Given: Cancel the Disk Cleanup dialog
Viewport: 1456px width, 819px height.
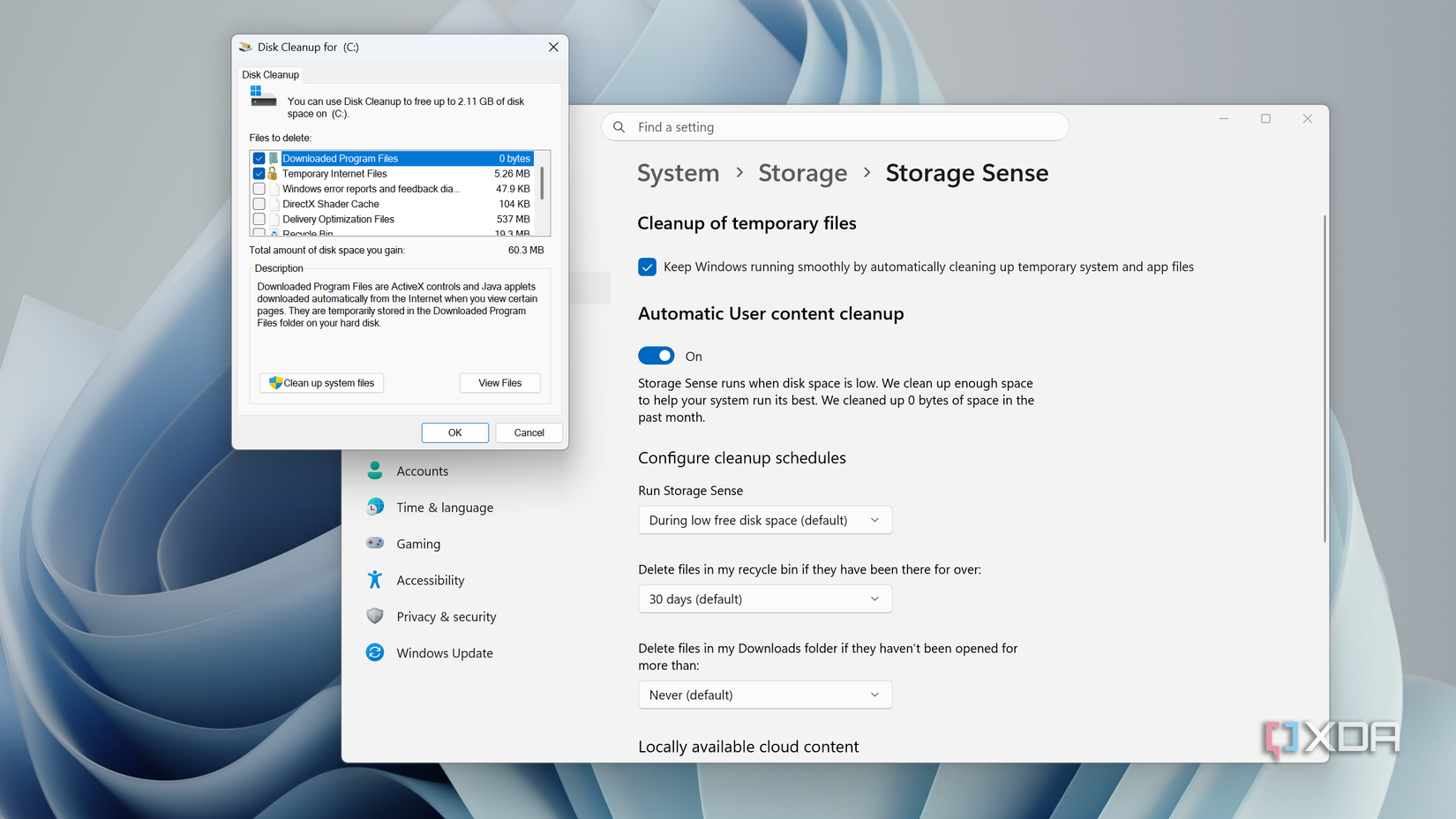Looking at the screenshot, I should 529,432.
